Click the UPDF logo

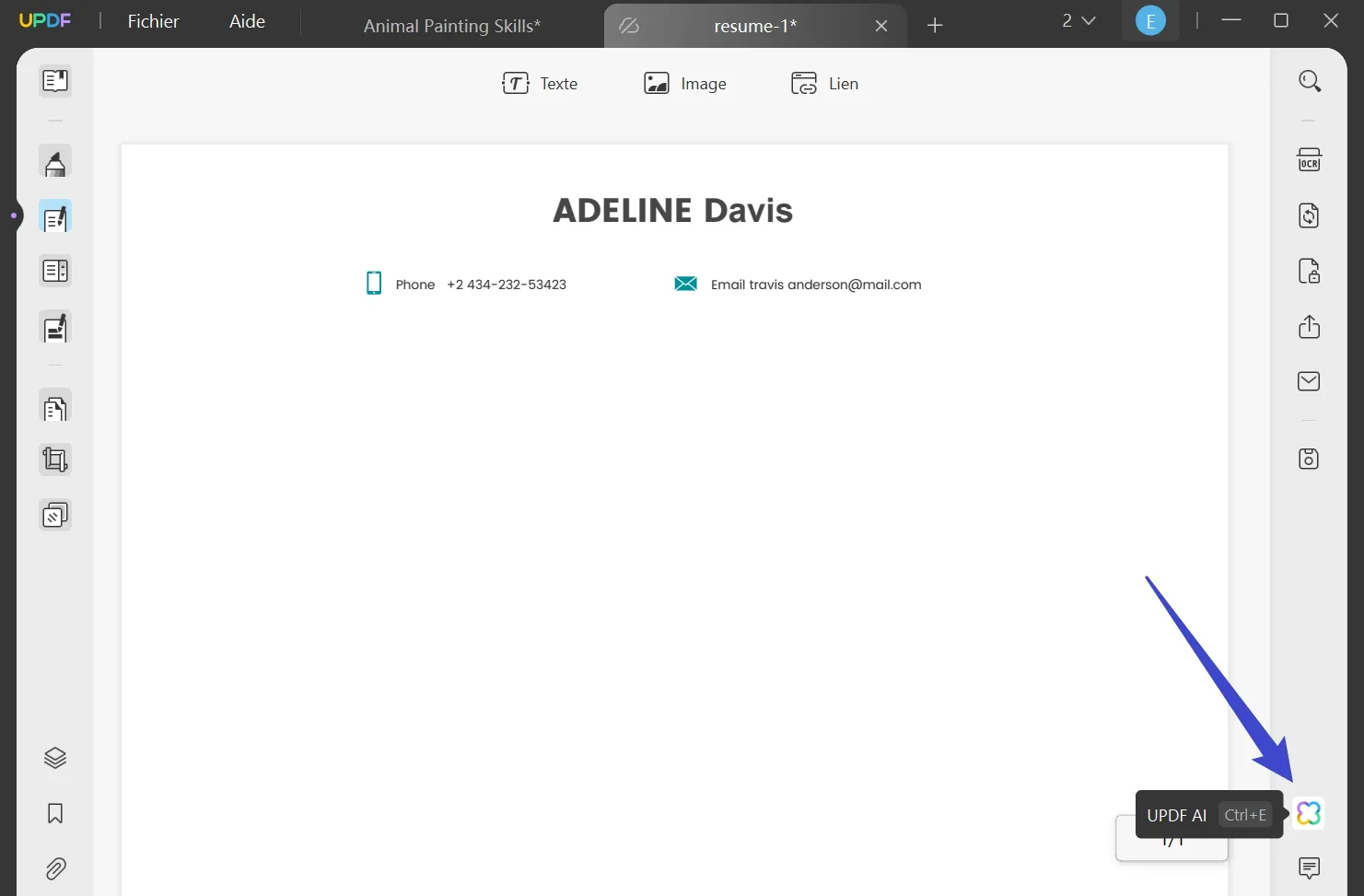tap(45, 20)
